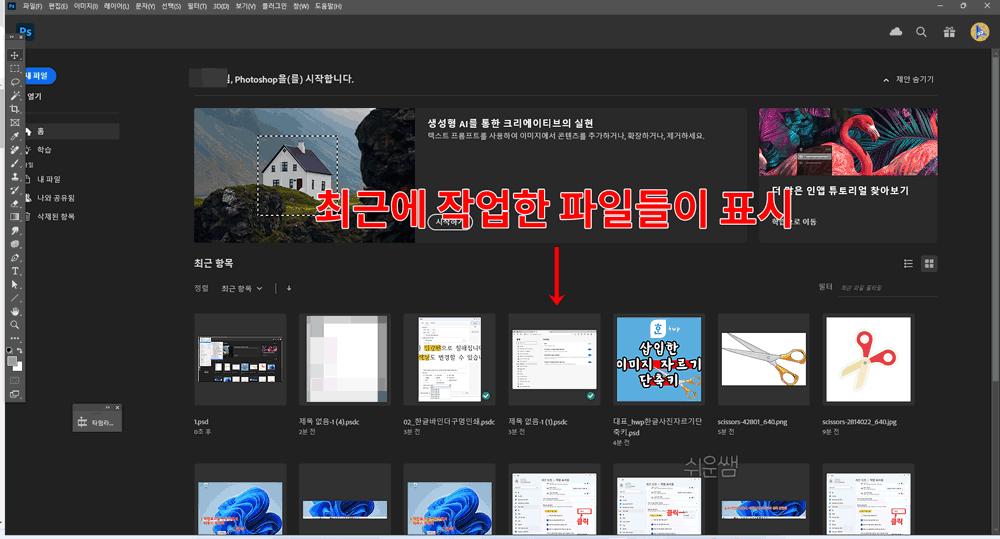Close the 타임라인 floating panel
1000x539 pixels.
pos(117,408)
